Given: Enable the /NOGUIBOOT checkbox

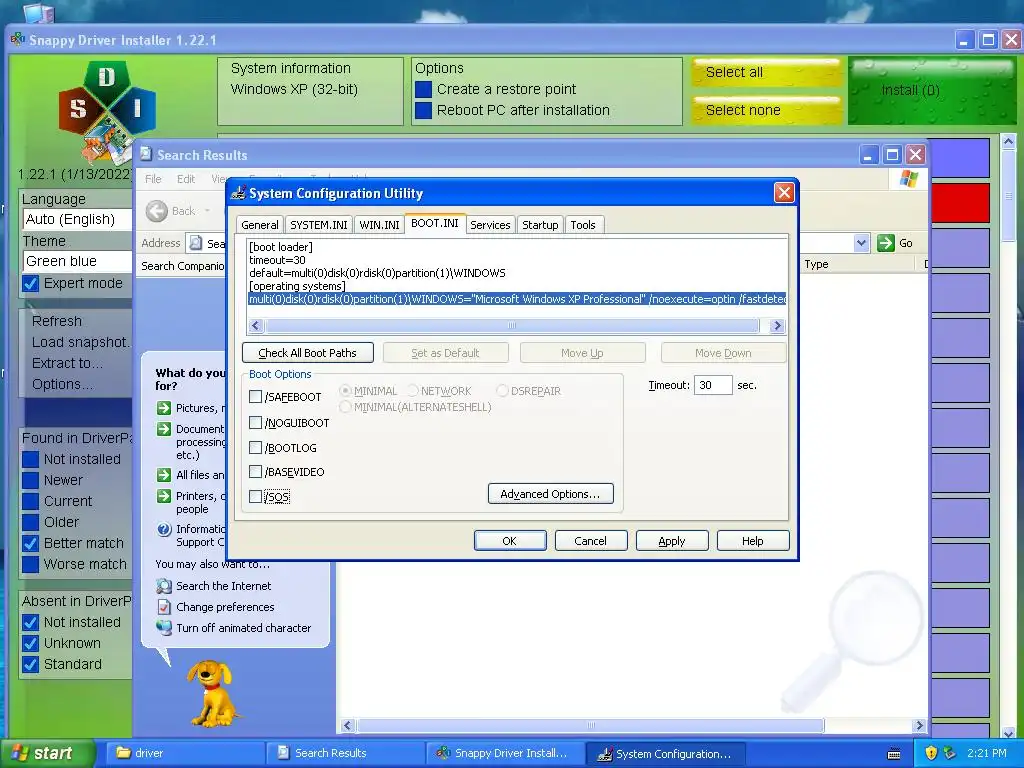Looking at the screenshot, I should click(255, 423).
